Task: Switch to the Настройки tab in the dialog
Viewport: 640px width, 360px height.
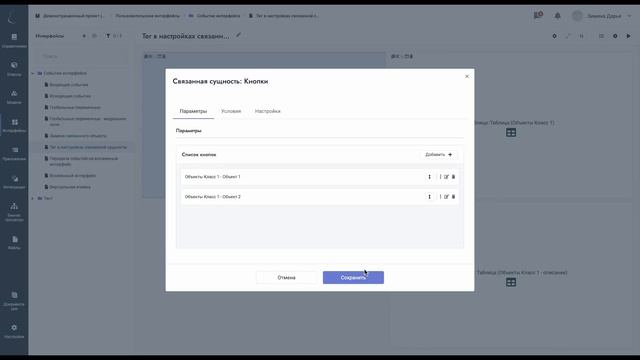Action: [267, 111]
